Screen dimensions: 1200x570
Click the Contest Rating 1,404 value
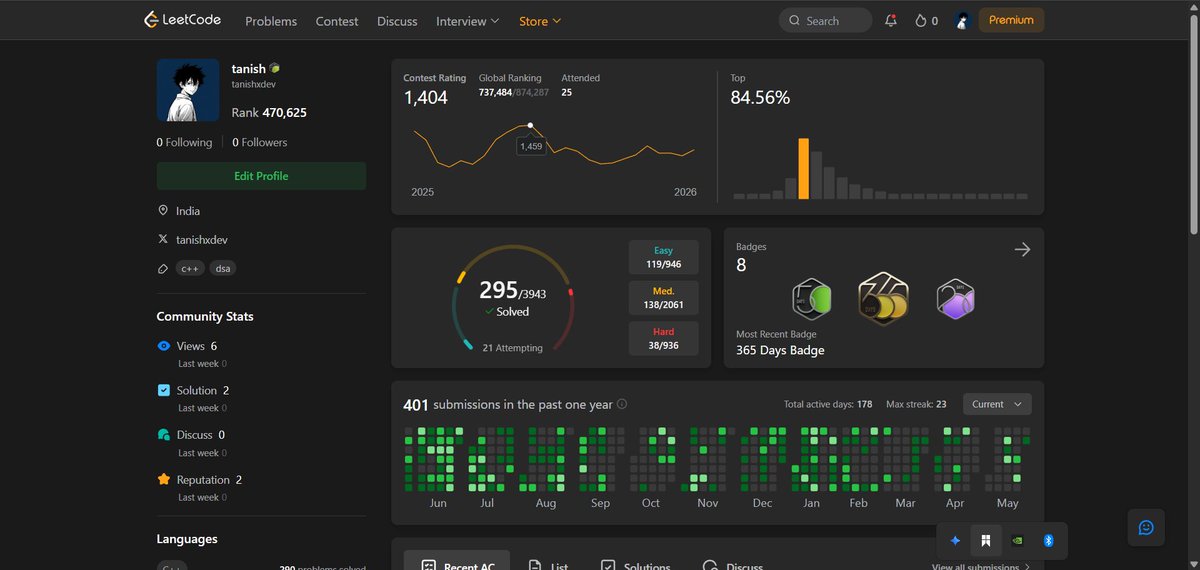click(426, 98)
